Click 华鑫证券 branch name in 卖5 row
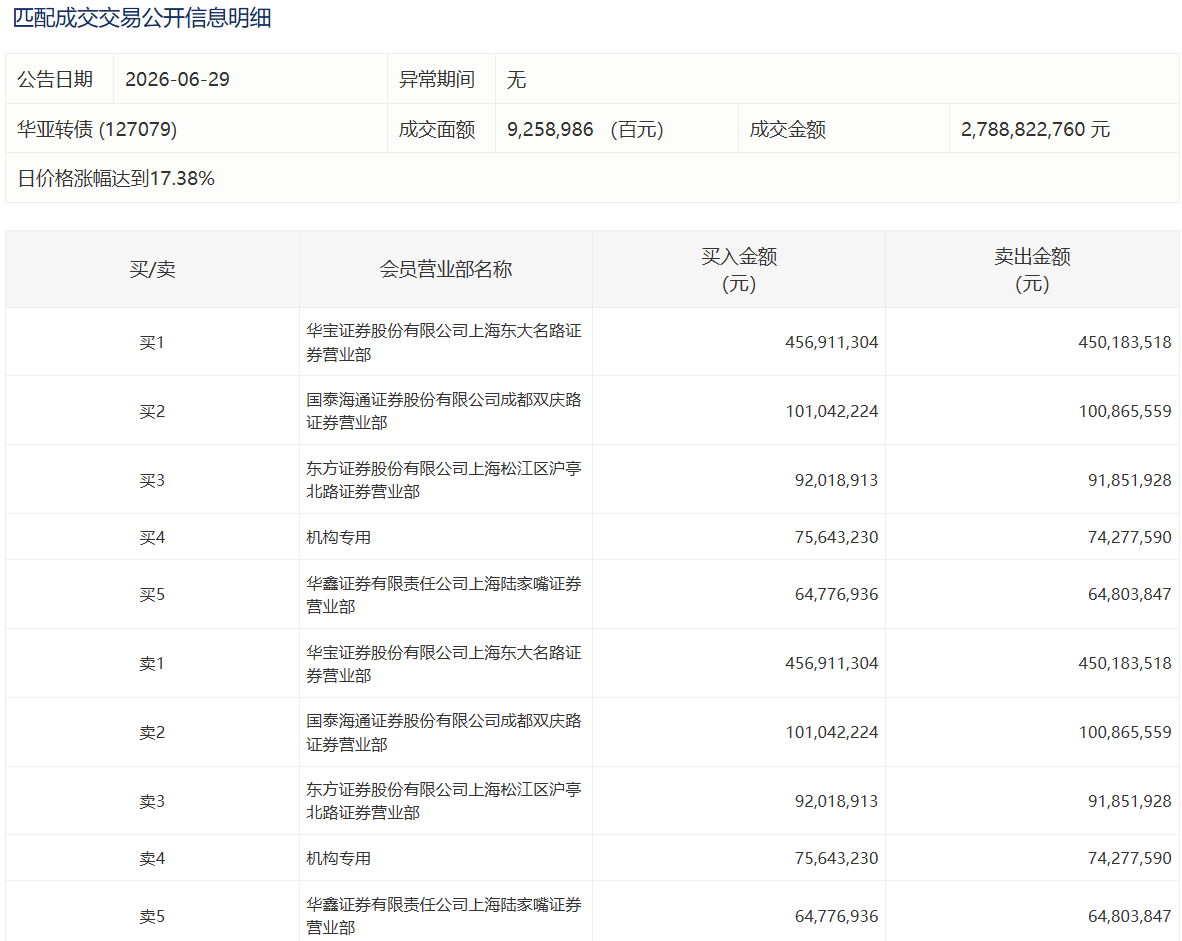Image resolution: width=1182 pixels, height=941 pixels. coord(444,916)
